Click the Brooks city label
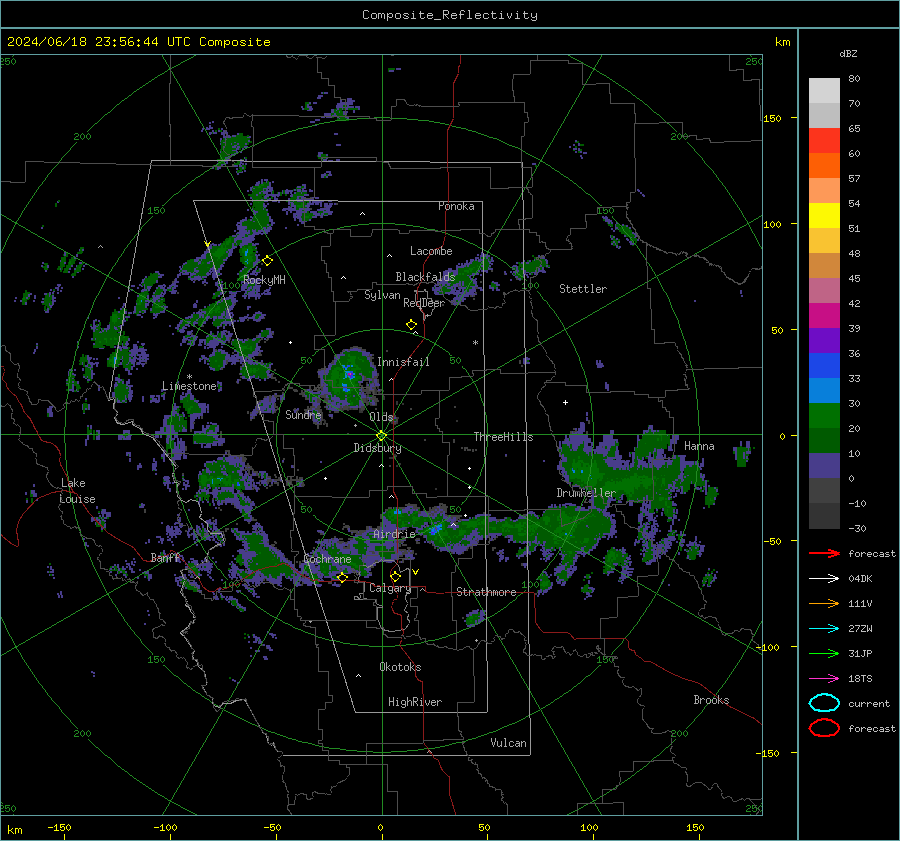Viewport: 900px width, 841px height. (x=711, y=700)
